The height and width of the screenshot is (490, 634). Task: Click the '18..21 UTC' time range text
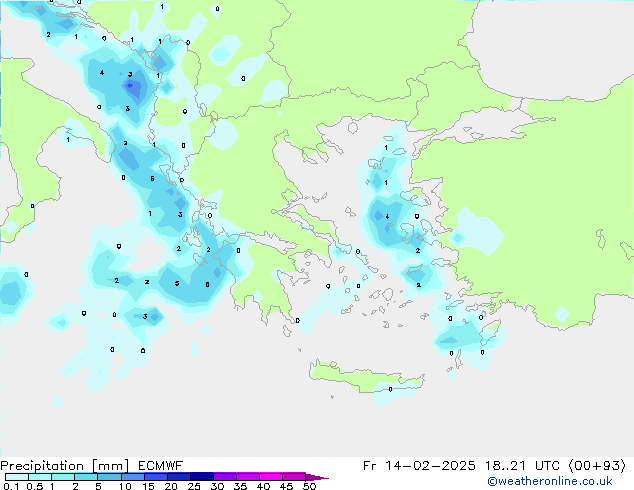522,466
